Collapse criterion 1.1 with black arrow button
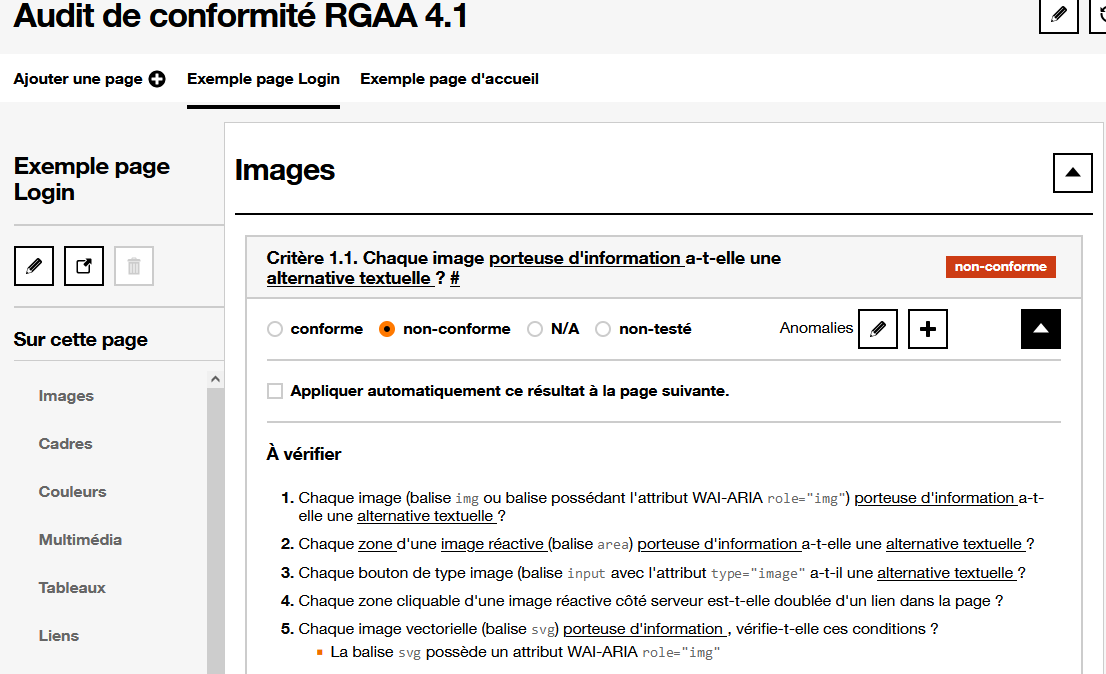This screenshot has height=674, width=1106. (x=1040, y=329)
